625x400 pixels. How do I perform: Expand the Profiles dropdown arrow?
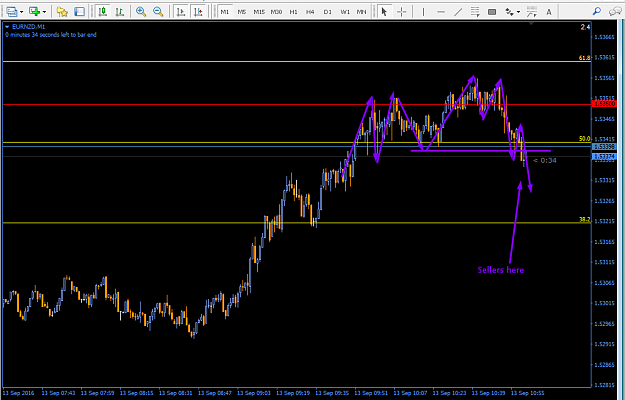pyautogui.click(x=22, y=12)
